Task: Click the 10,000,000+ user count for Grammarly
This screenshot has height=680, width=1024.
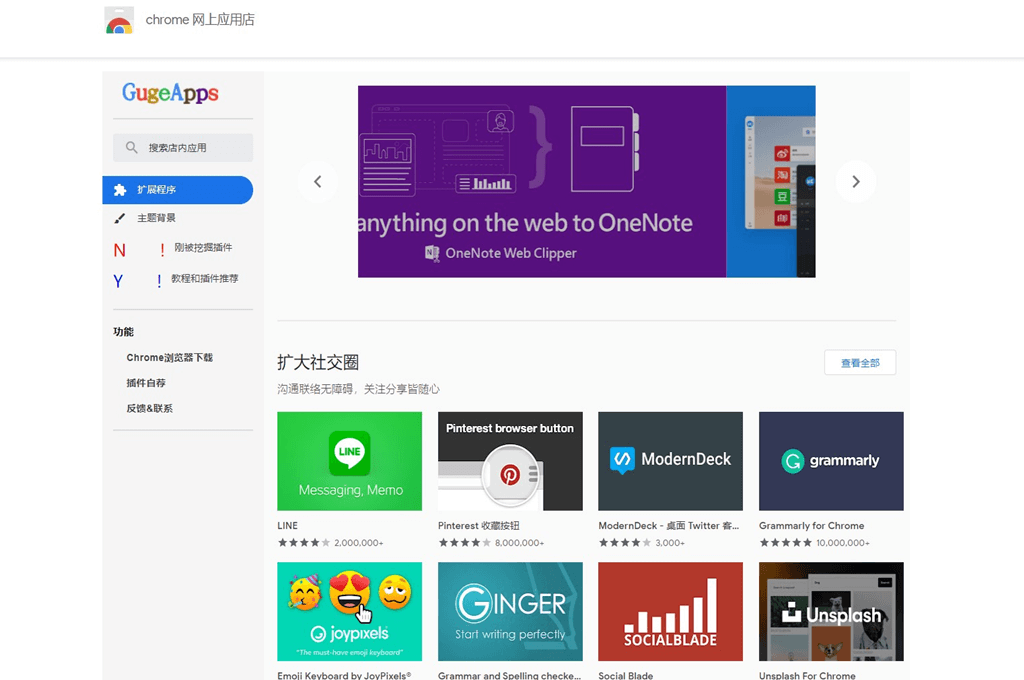Action: (842, 543)
